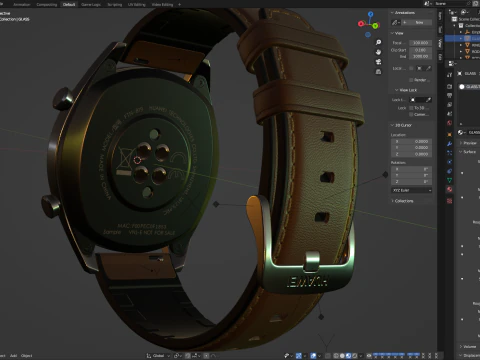Open the Global transform orientation dropdown
Screen dimensions: 480x360
click(x=159, y=356)
